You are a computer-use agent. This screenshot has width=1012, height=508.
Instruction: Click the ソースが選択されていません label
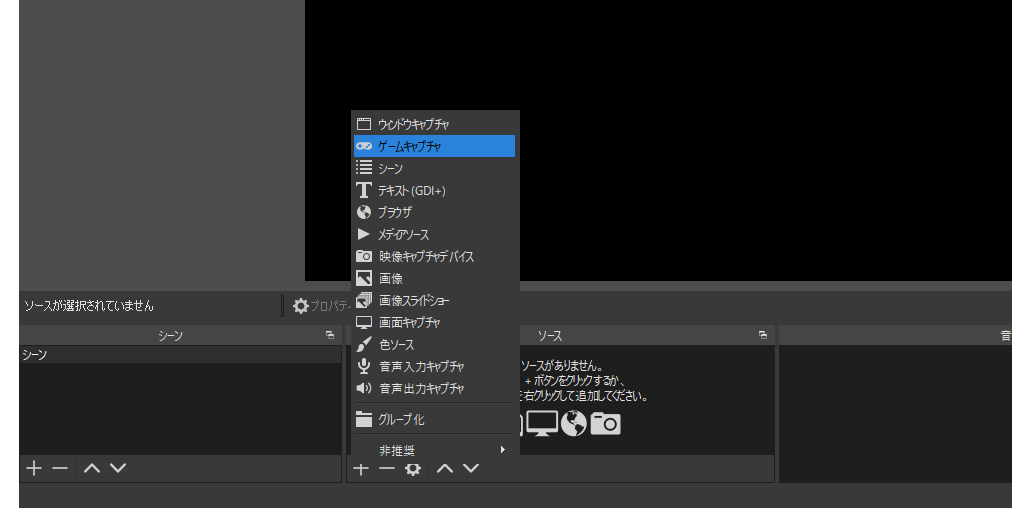click(89, 305)
